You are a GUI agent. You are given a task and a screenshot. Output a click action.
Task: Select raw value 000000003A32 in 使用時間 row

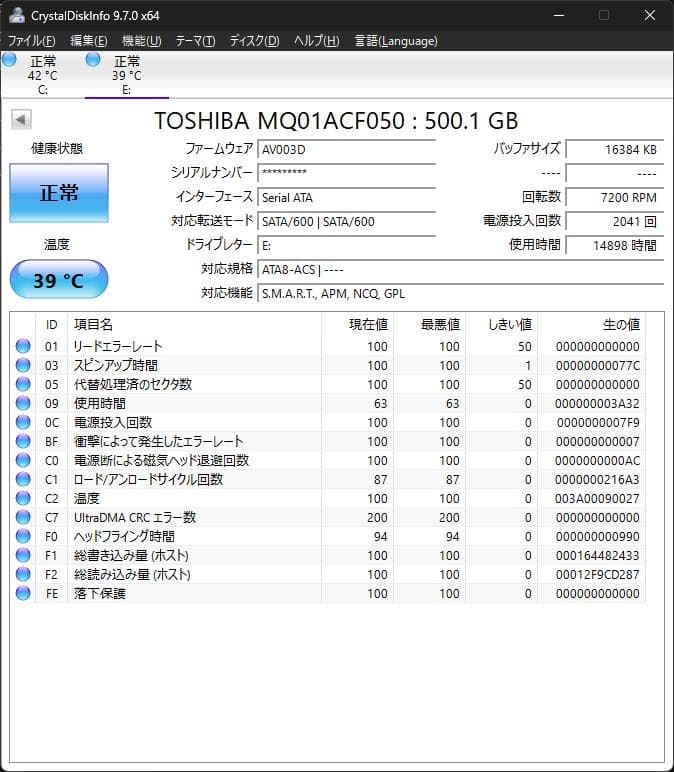click(597, 403)
